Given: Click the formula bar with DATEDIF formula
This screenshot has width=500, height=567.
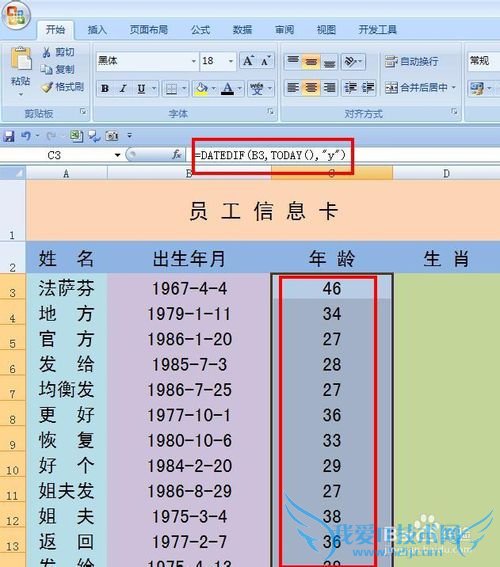Looking at the screenshot, I should pyautogui.click(x=343, y=155).
